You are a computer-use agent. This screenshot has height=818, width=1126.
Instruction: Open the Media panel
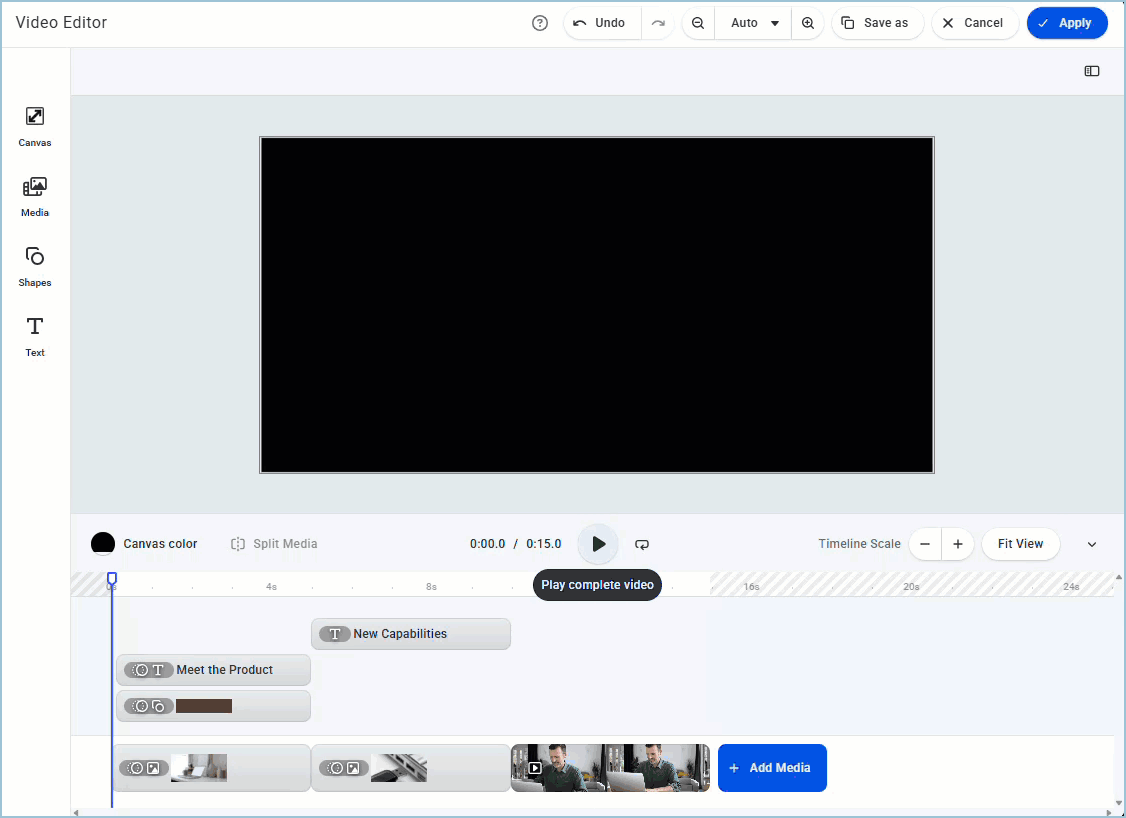pyautogui.click(x=35, y=196)
